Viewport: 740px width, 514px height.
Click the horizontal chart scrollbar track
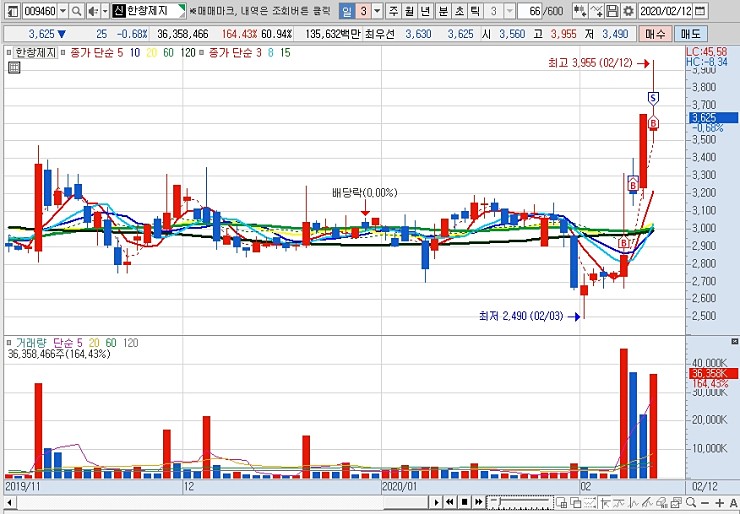[222, 502]
